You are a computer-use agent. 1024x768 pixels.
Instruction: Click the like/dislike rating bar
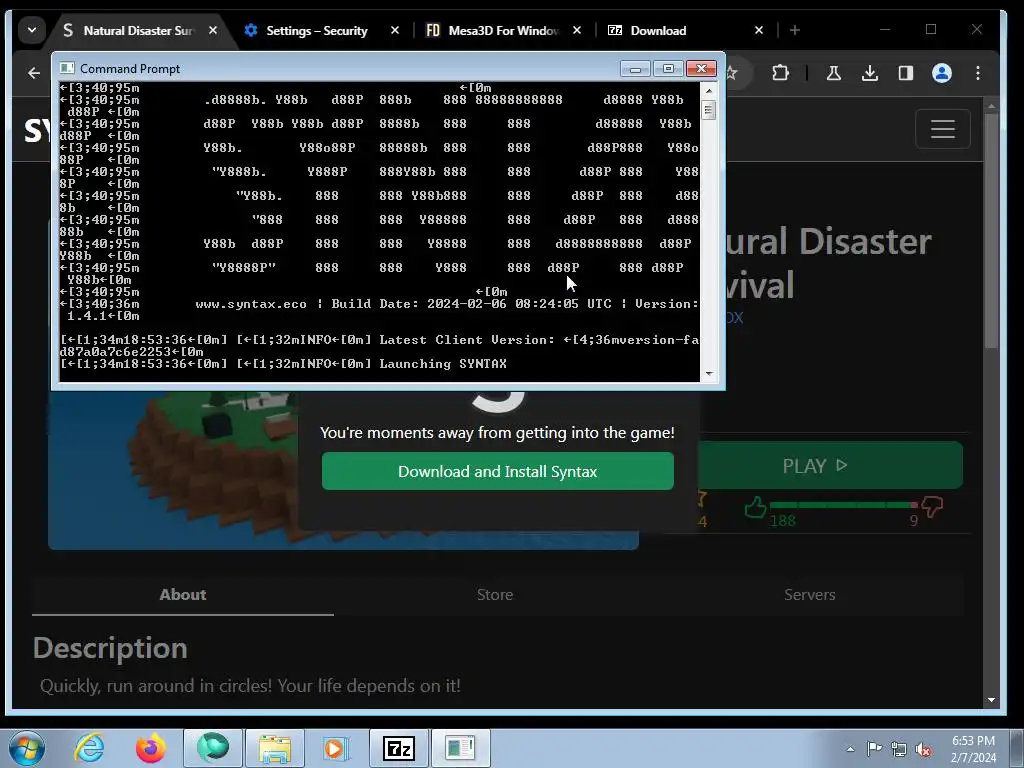843,505
